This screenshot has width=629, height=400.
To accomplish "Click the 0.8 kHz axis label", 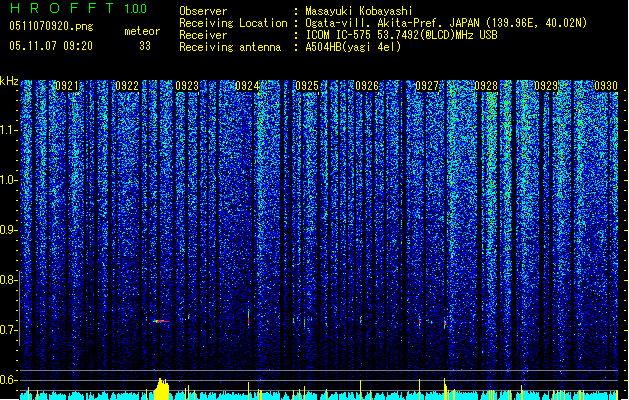I will (9, 280).
